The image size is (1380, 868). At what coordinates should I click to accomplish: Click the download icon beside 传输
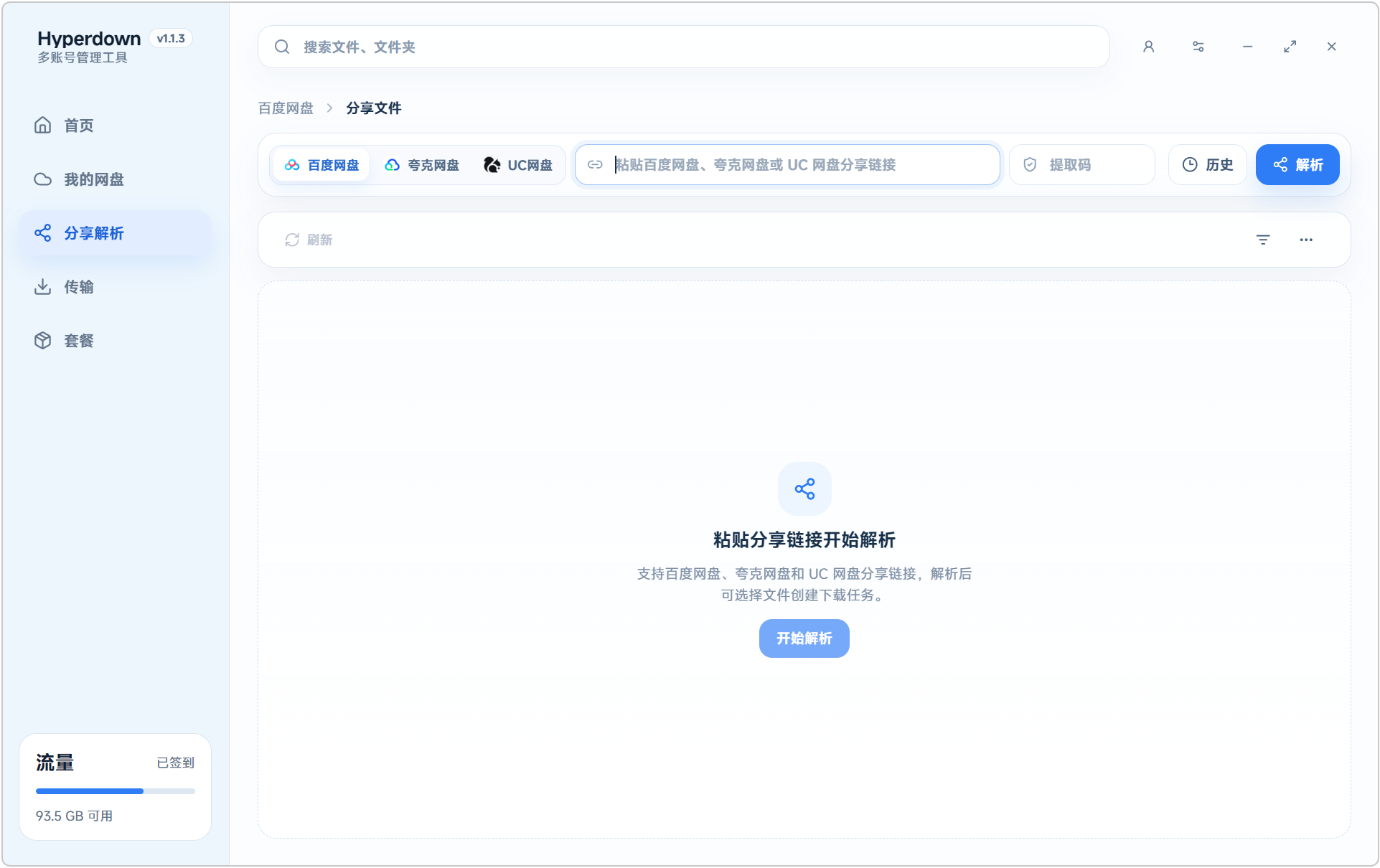pyautogui.click(x=43, y=287)
